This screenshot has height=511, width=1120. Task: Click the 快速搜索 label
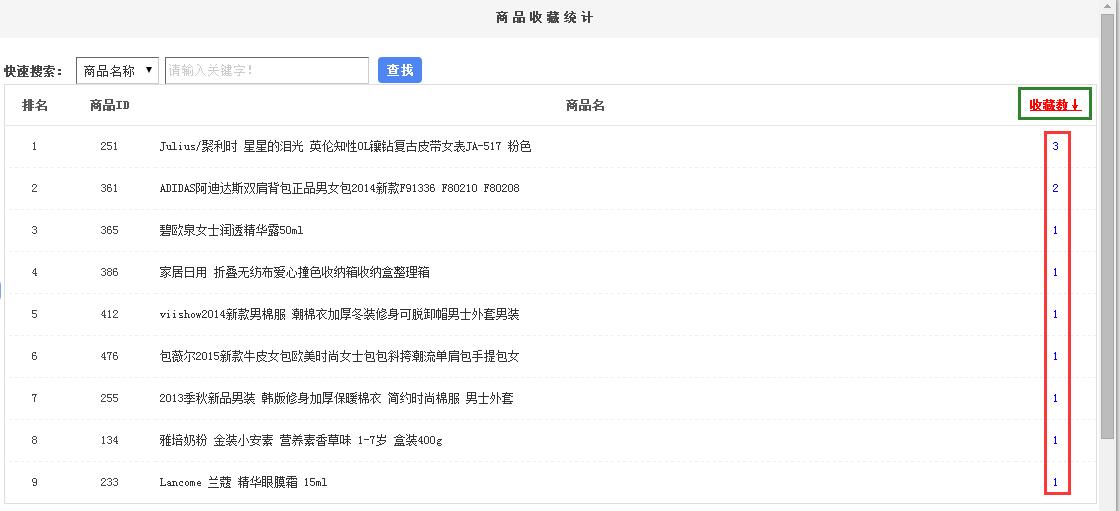(x=34, y=71)
